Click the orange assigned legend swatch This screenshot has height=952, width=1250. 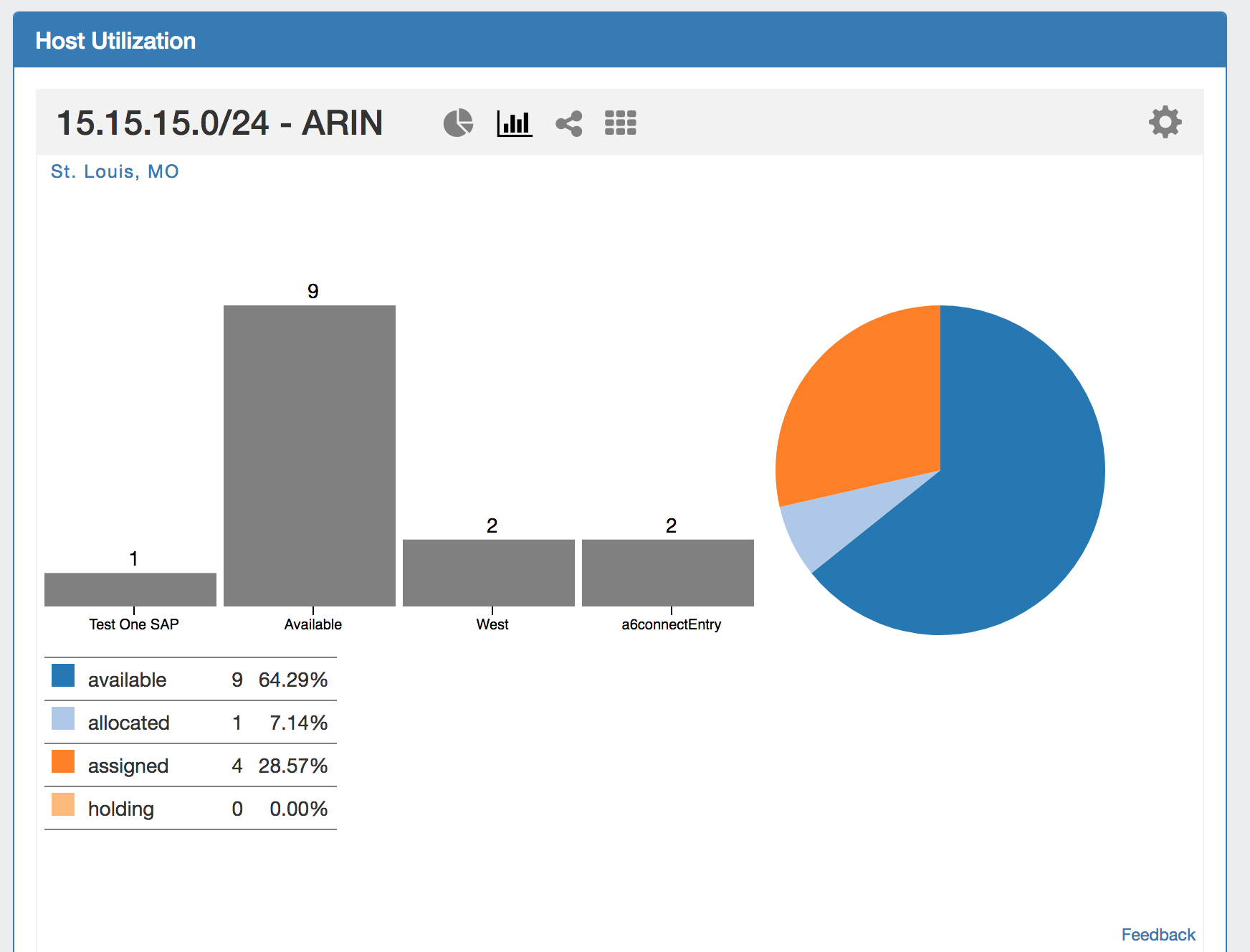click(63, 761)
